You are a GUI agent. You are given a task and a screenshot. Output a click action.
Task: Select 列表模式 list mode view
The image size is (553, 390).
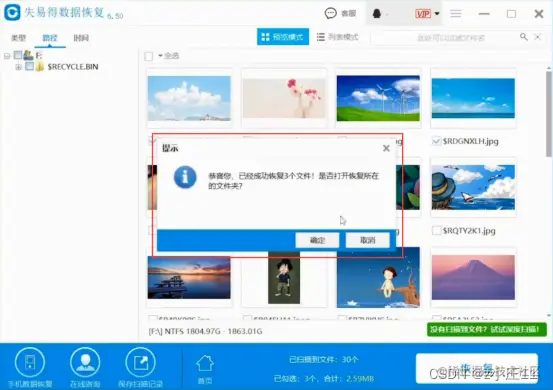[x=338, y=37]
